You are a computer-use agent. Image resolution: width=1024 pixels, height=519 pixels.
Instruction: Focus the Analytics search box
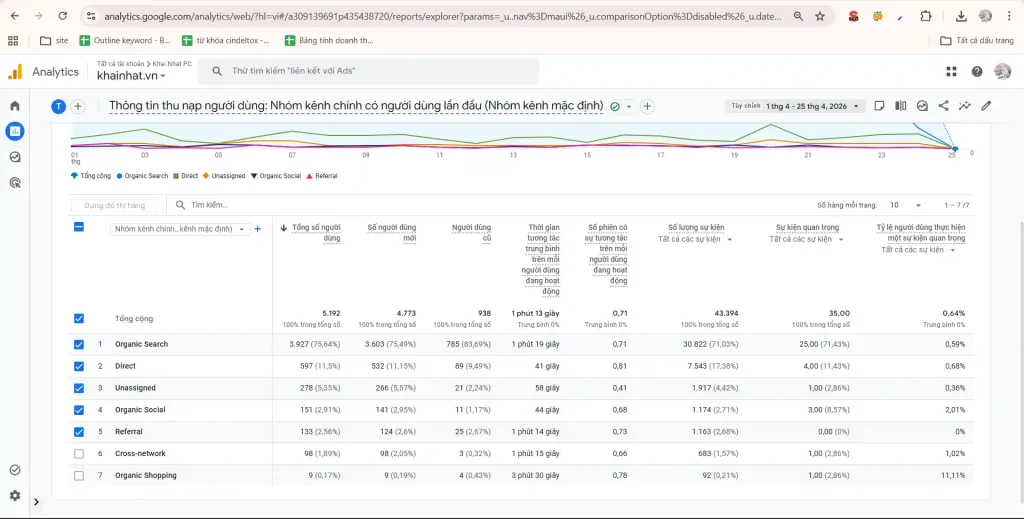pos(369,71)
